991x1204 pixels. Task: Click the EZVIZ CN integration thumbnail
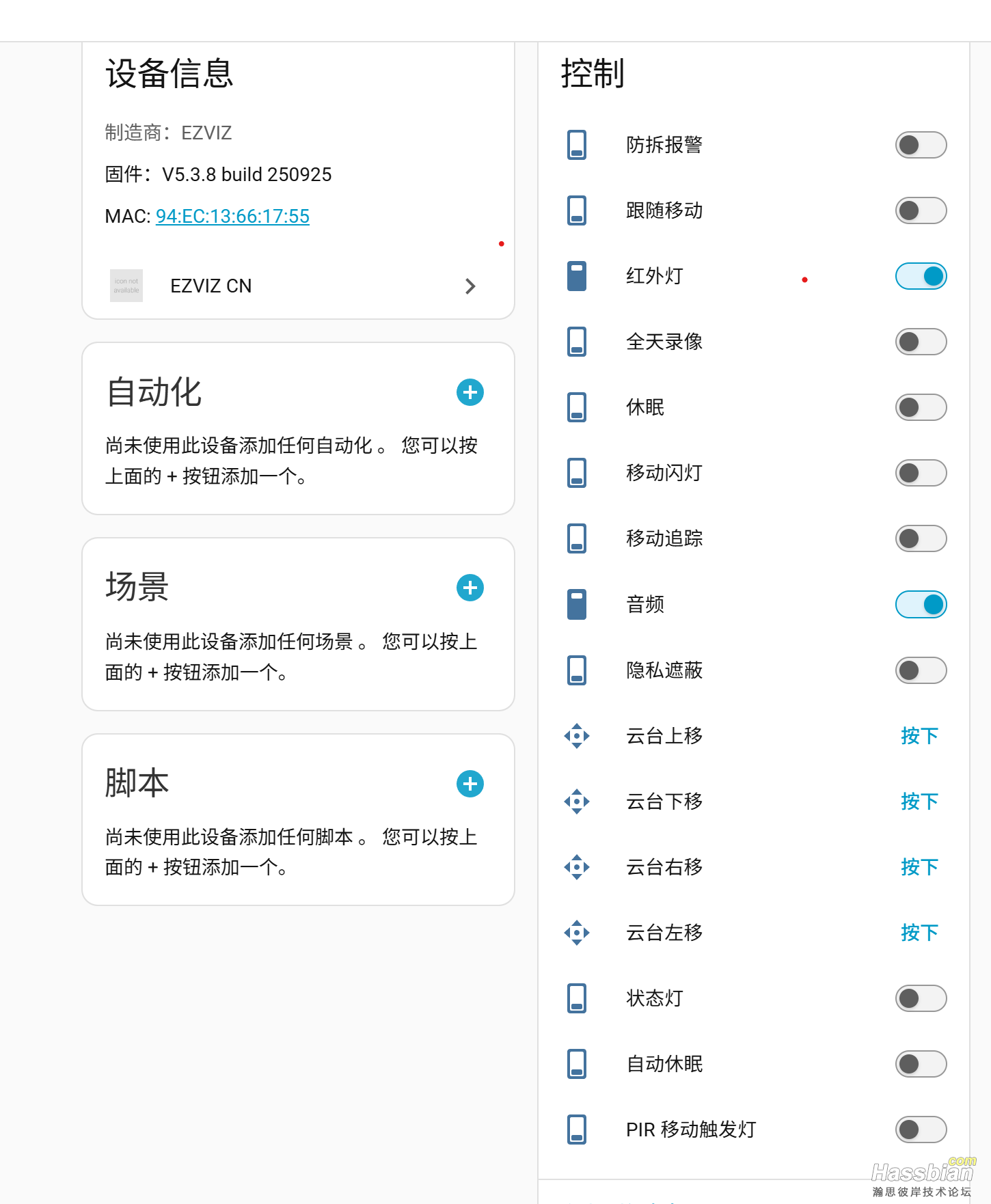(x=126, y=286)
